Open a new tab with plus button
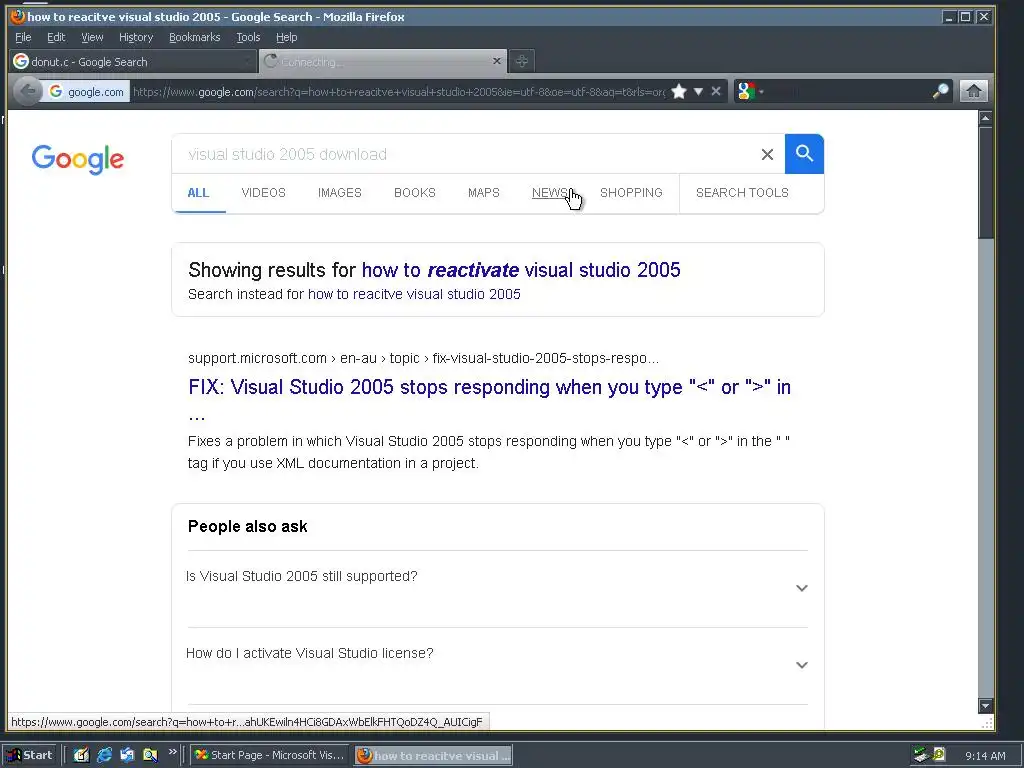 (x=521, y=61)
